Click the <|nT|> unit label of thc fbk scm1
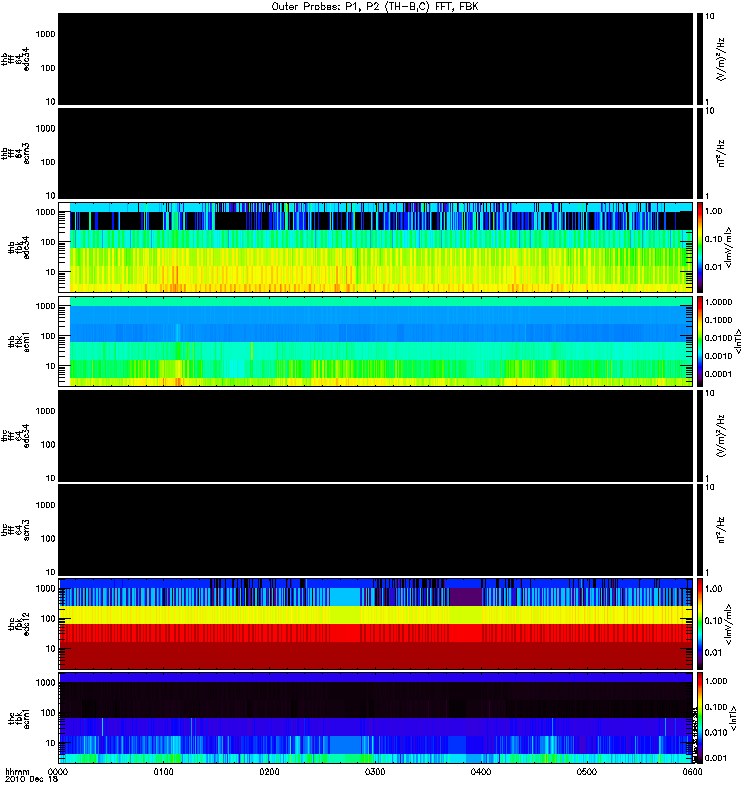Screen dimensions: 750x800 [x=734, y=718]
